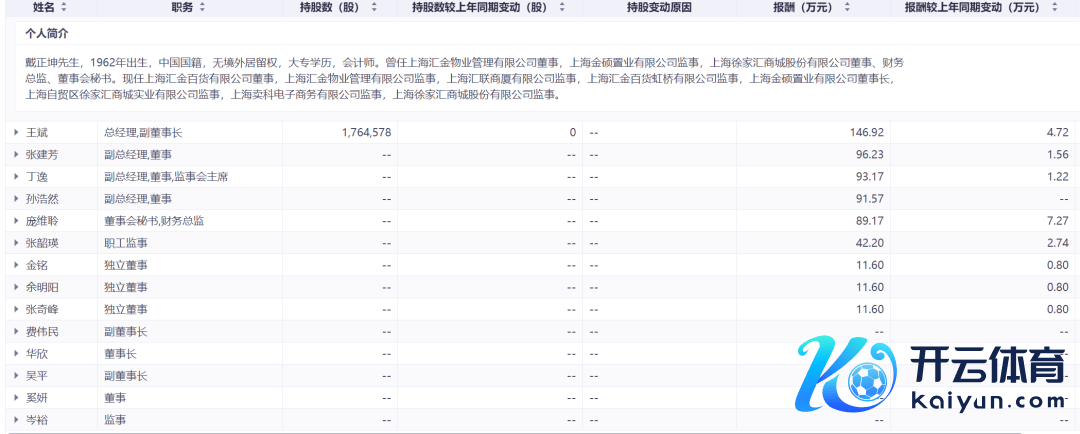Viewport: 1080px width, 434px height.
Task: Click the 个人简介 section heading
Action: pyautogui.click(x=47, y=33)
